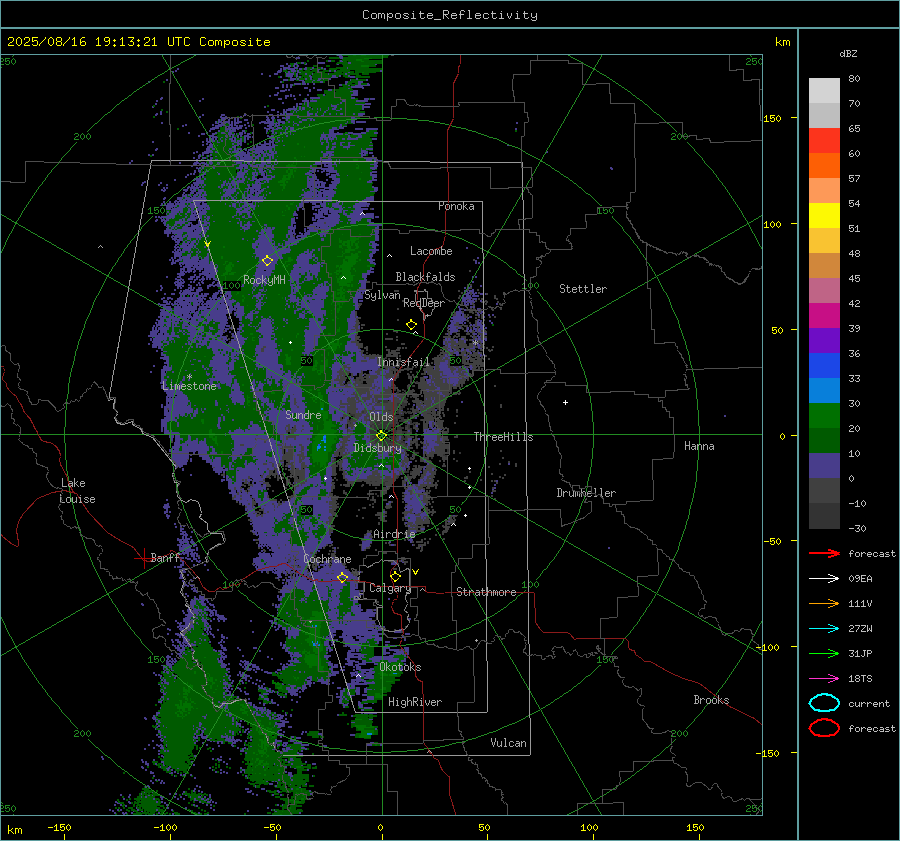This screenshot has width=900, height=841.
Task: Click the Olds town label
Action: click(x=381, y=417)
